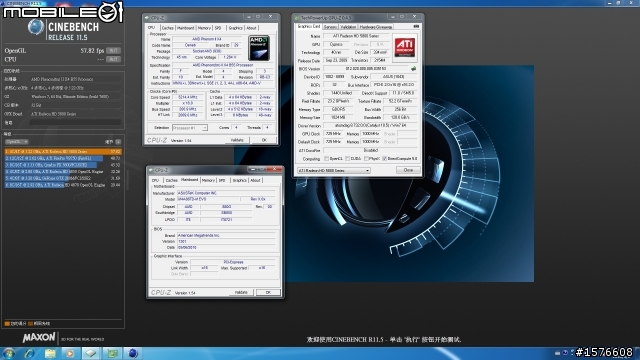The image size is (640, 360).
Task: Click the GPU-Z title bar icon
Action: click(297, 18)
